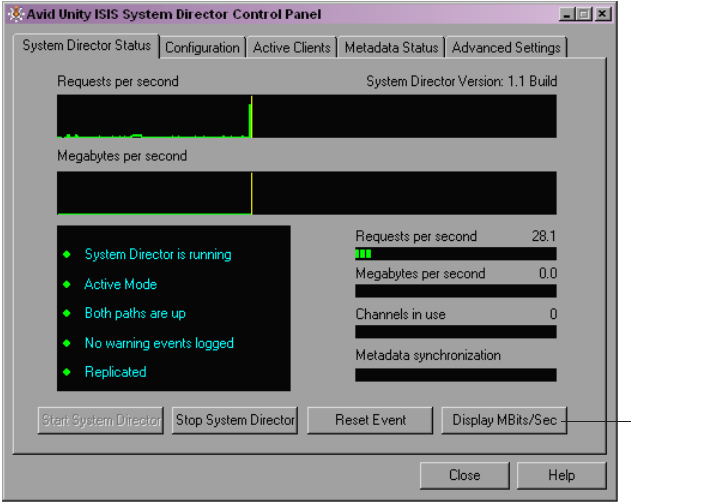Click the Megabytes per second history graph
The height and width of the screenshot is (504, 714).
tap(306, 193)
